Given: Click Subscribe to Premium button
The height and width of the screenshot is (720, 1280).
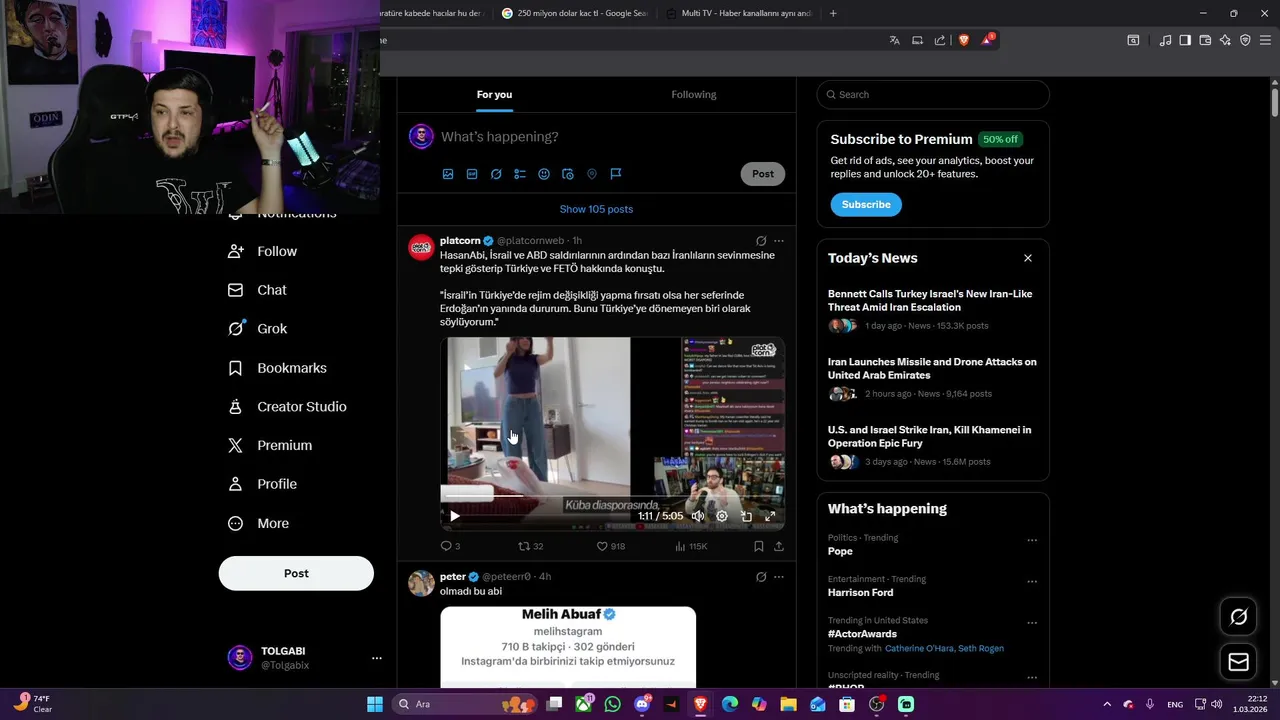Looking at the screenshot, I should click(x=866, y=204).
